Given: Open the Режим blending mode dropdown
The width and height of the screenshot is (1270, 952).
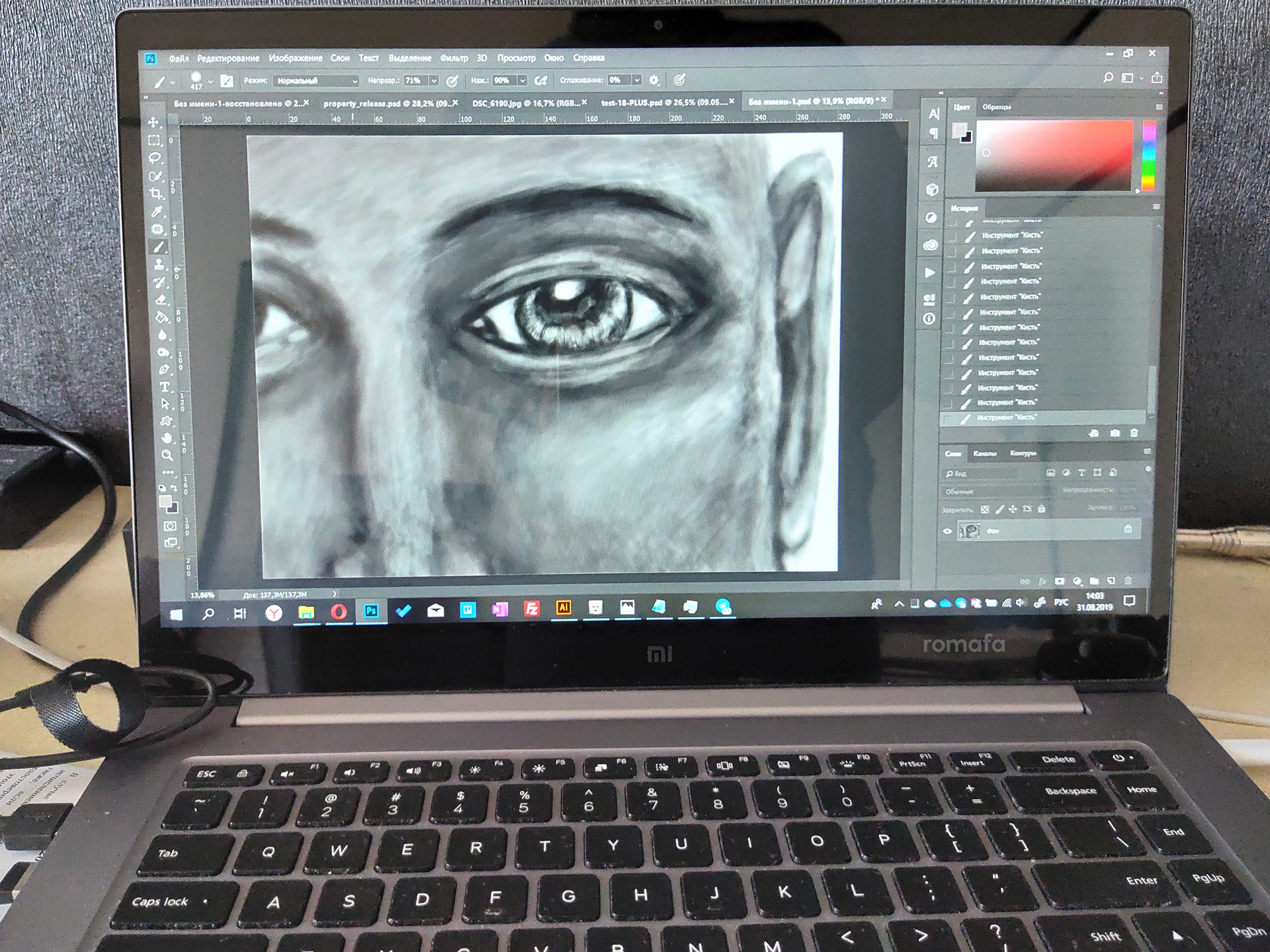Looking at the screenshot, I should (x=316, y=81).
